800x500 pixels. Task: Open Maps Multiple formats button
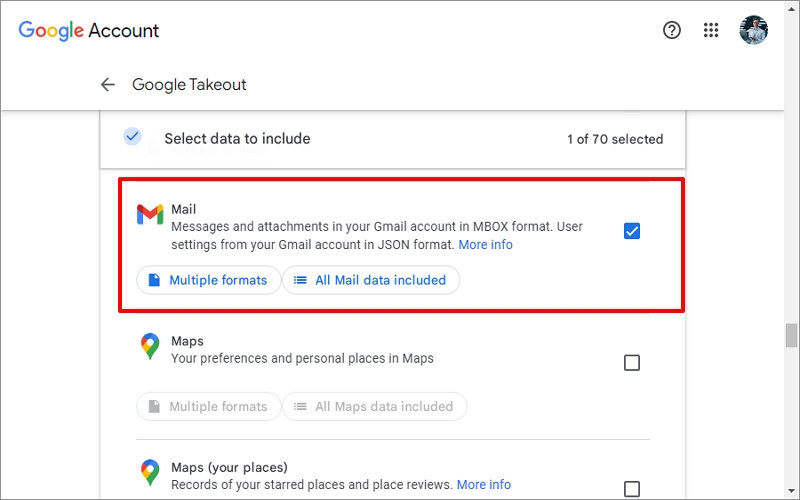[208, 407]
